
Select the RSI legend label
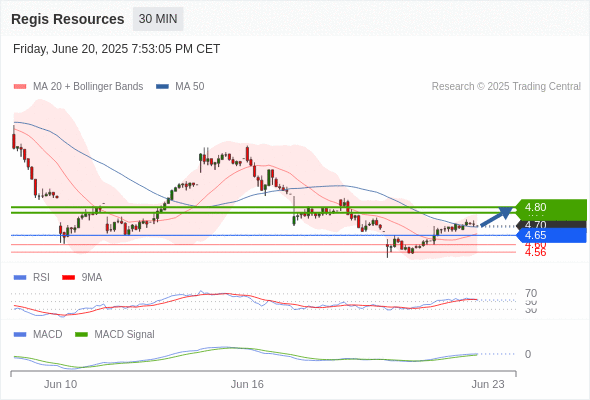[41, 278]
